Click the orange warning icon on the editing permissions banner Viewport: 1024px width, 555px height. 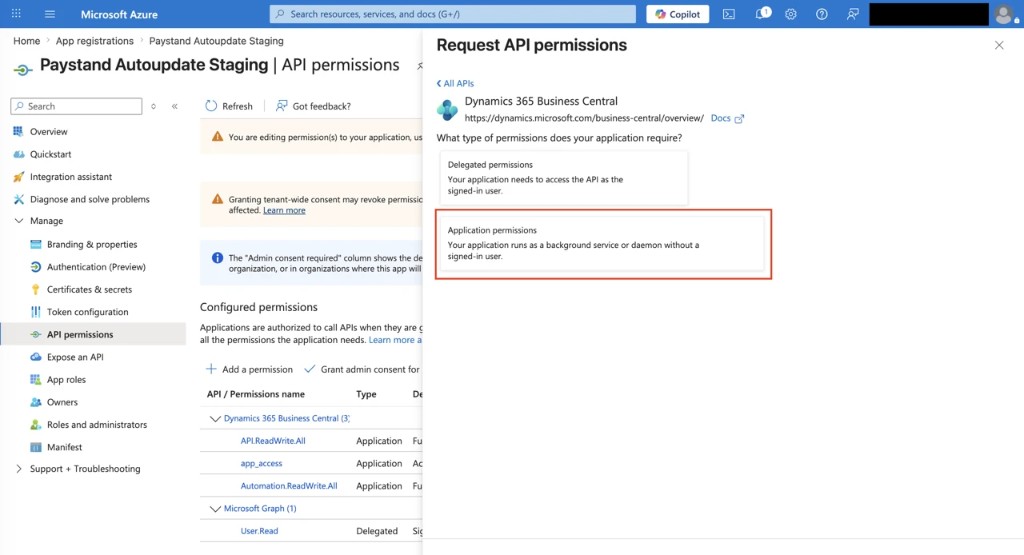[217, 136]
